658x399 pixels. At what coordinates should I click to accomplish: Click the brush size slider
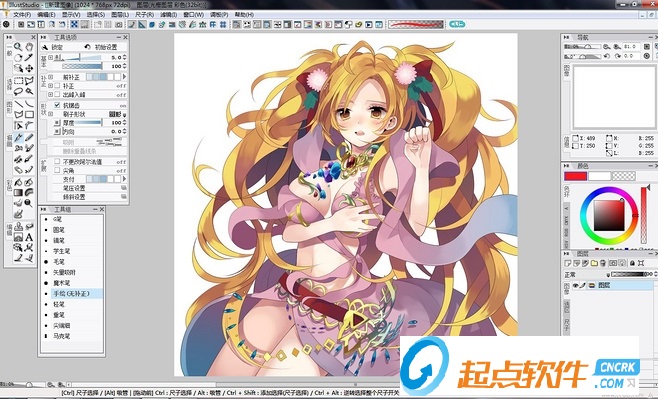coord(82,57)
